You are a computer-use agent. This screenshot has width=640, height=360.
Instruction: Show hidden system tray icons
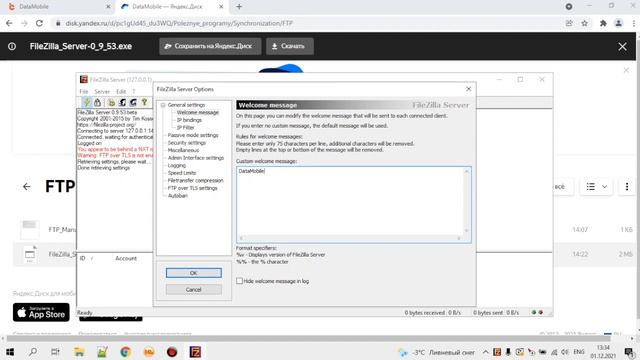click(485, 352)
